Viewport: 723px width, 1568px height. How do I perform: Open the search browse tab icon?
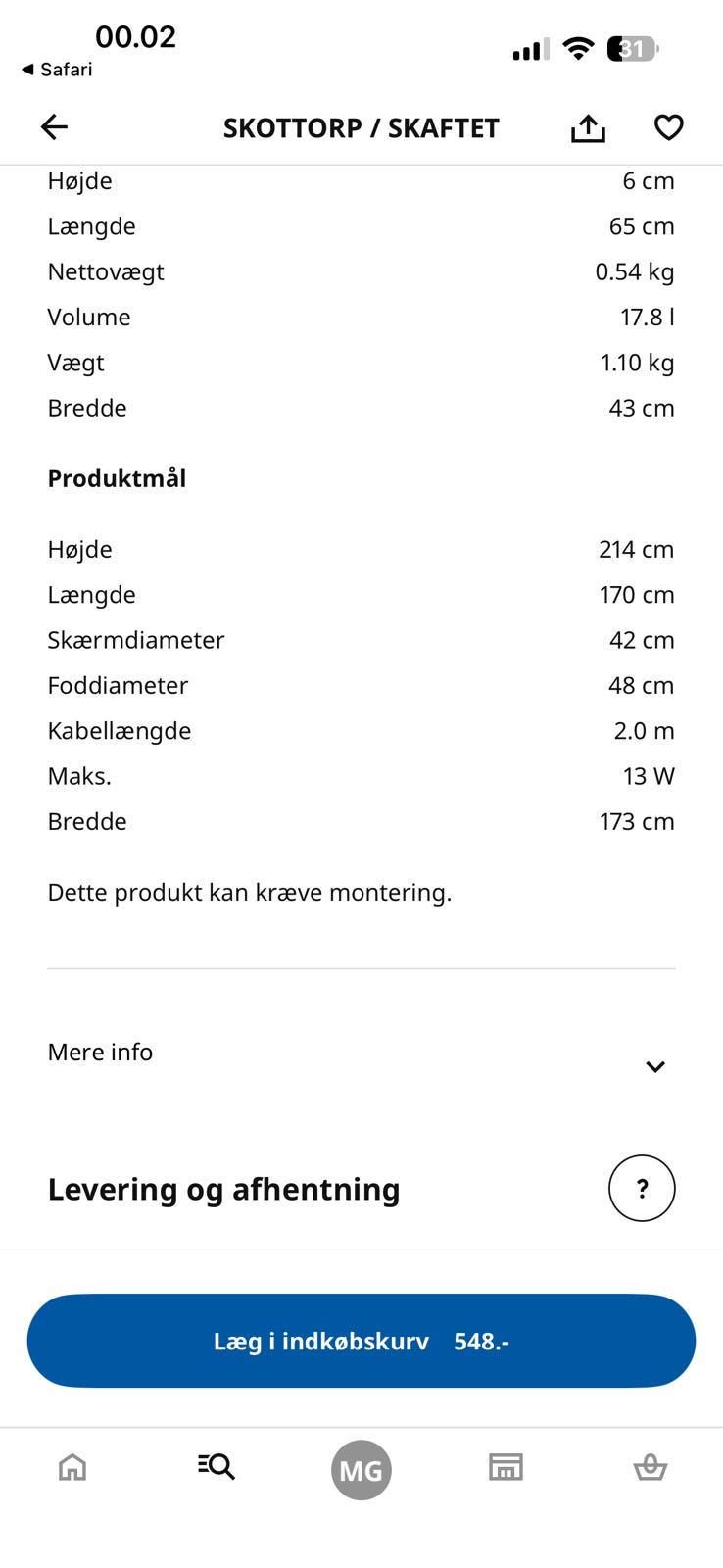coord(217,1466)
